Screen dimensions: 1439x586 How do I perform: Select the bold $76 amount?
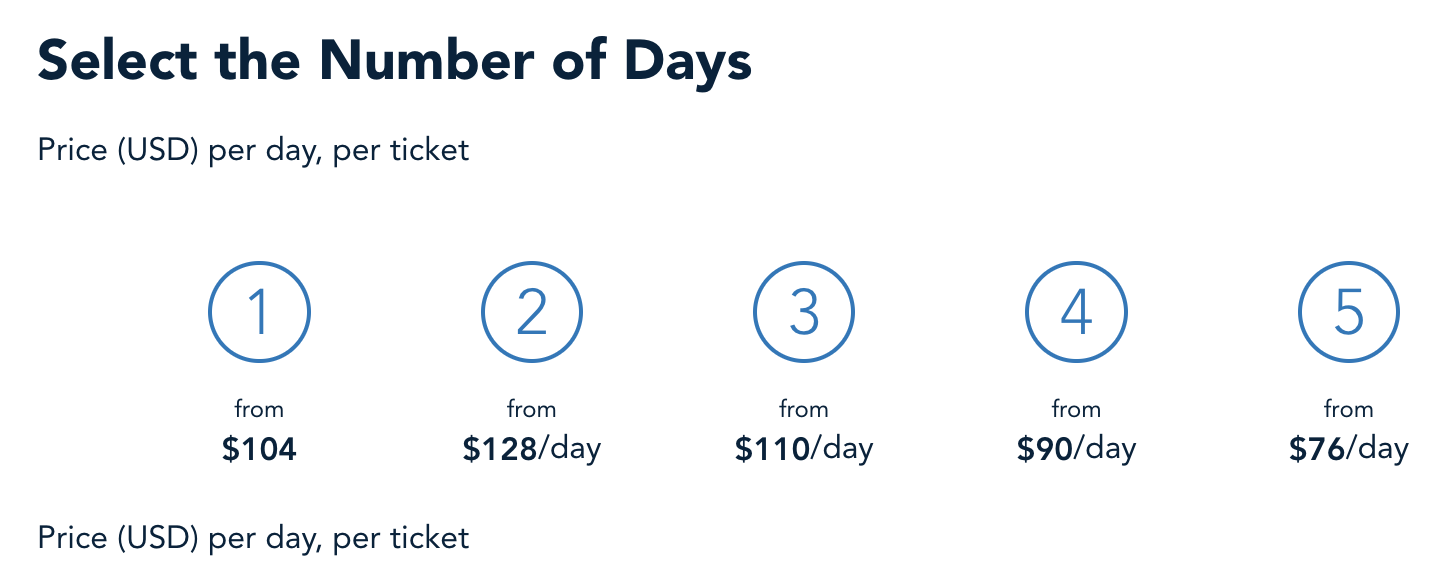1317,450
